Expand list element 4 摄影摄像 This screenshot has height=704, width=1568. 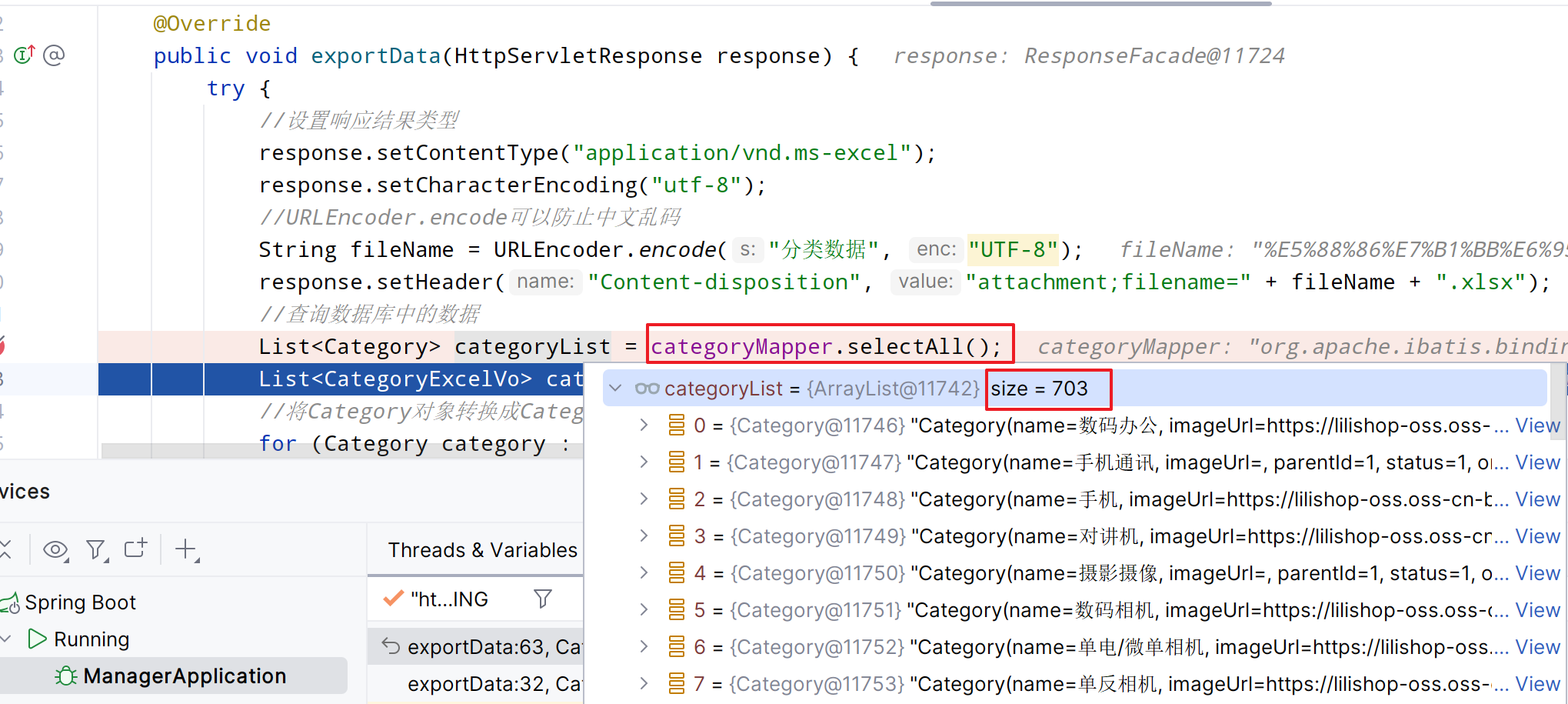644,573
